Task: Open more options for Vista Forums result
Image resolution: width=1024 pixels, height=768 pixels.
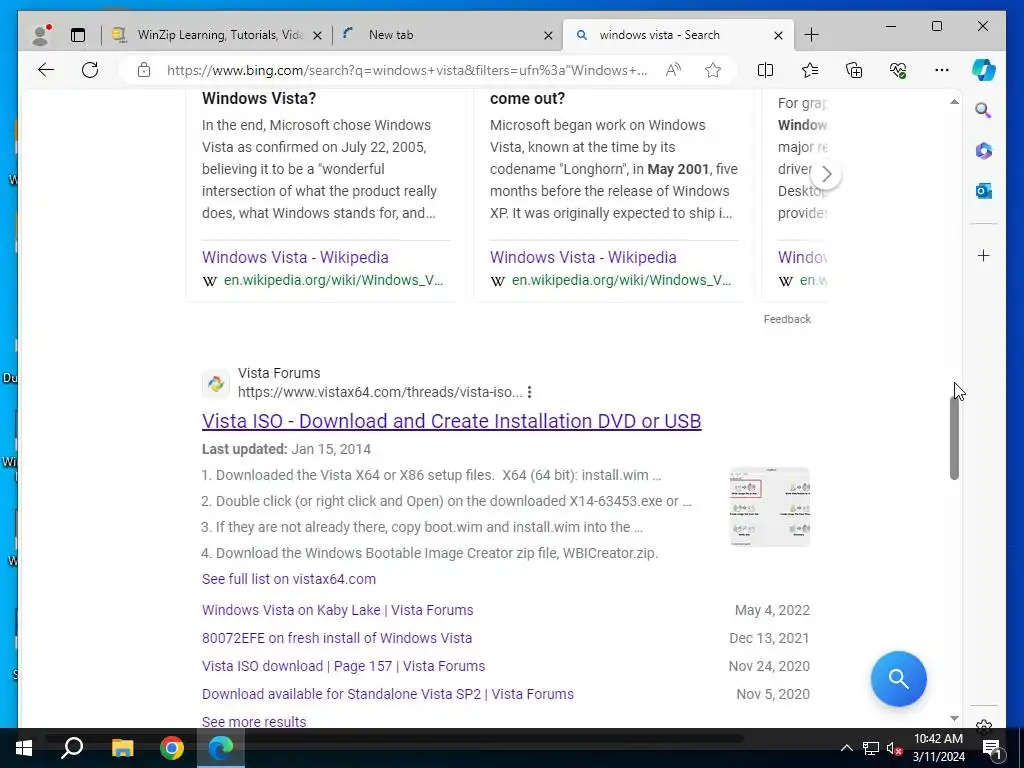Action: 530,392
